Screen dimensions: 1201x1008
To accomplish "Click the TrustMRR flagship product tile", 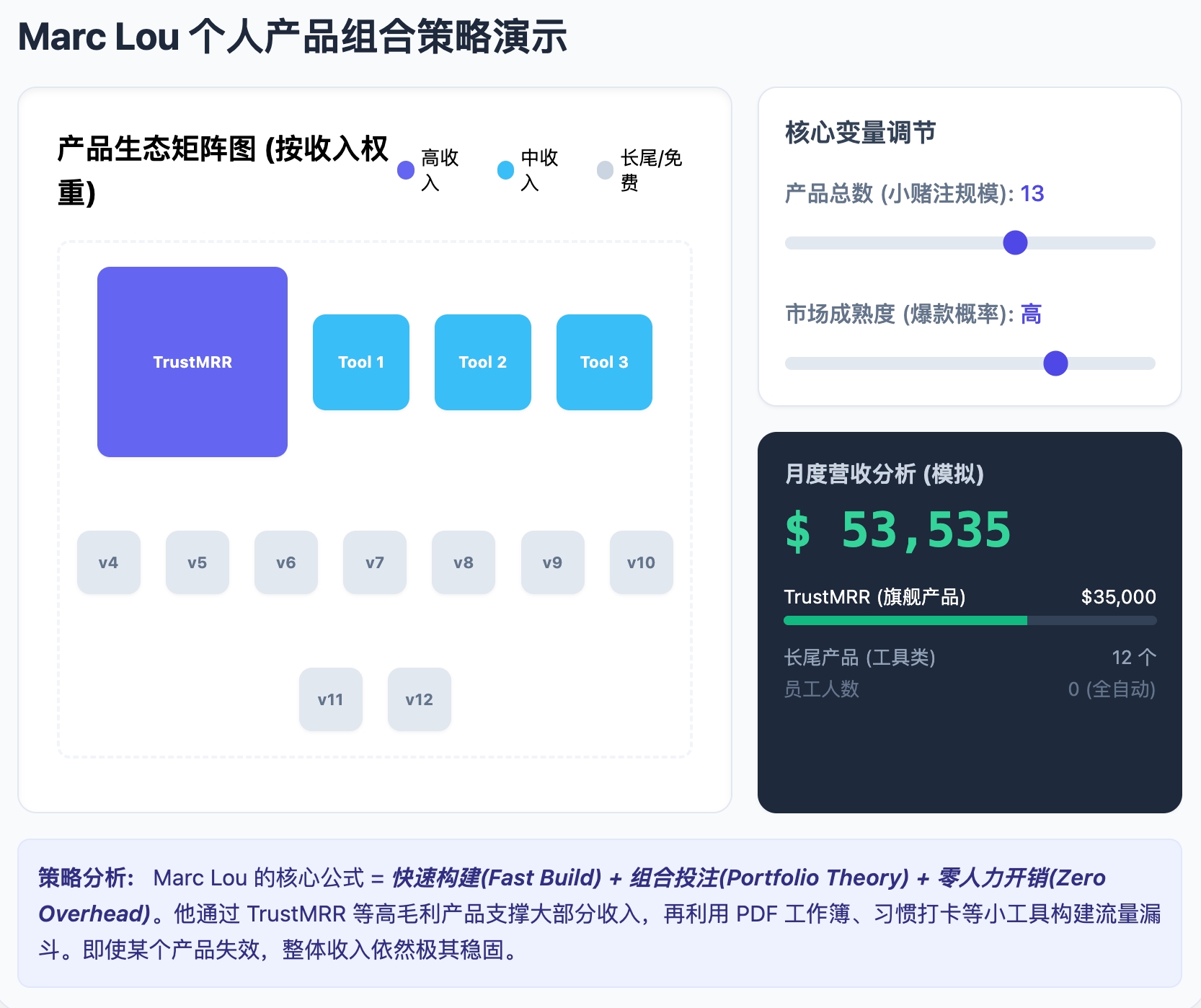I will pyautogui.click(x=192, y=362).
